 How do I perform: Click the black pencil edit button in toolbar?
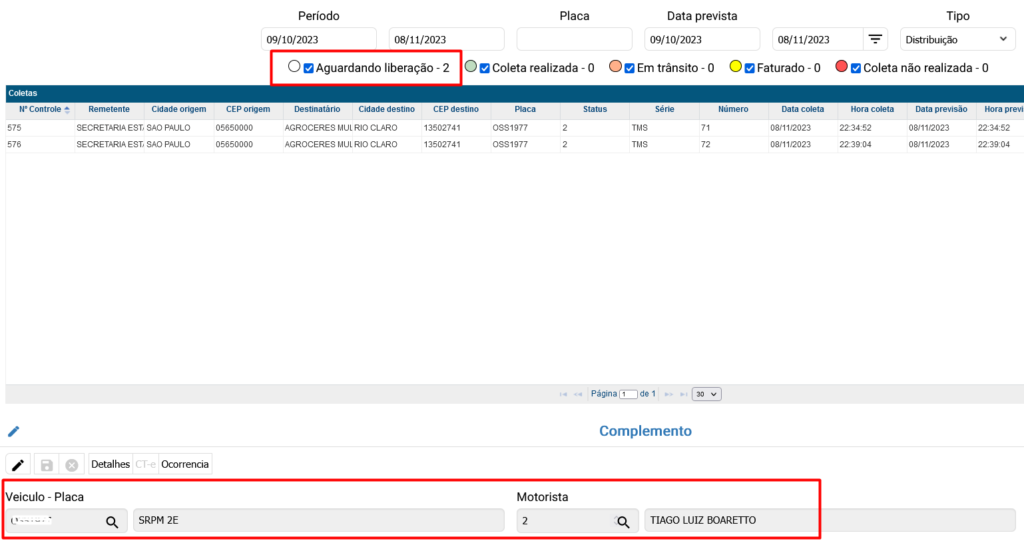coord(18,465)
